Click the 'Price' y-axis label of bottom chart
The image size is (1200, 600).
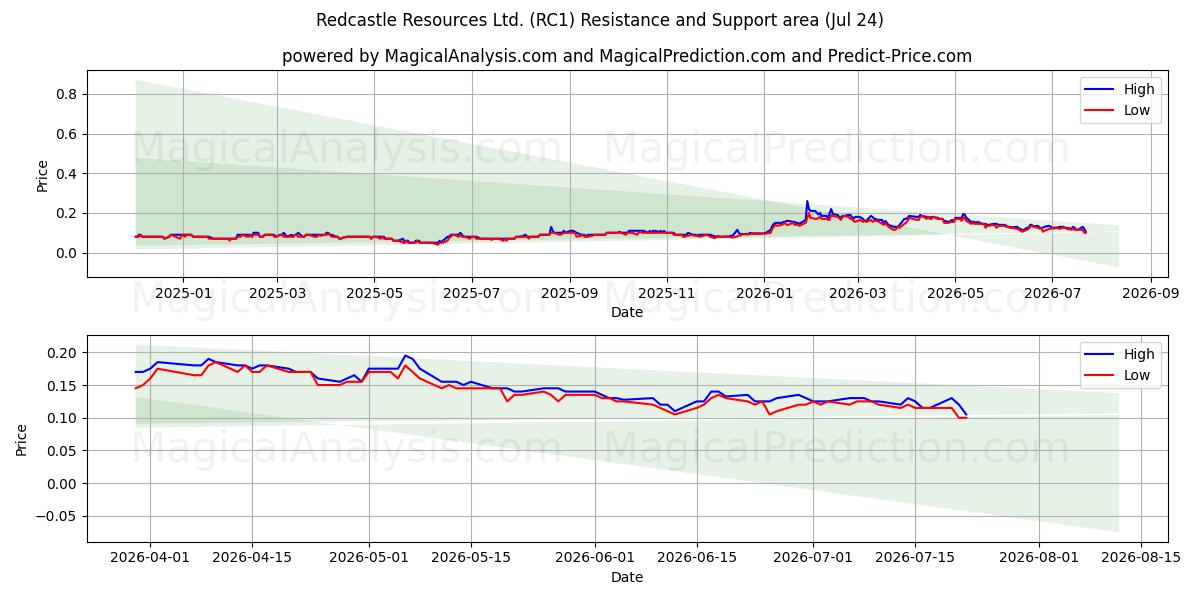pyautogui.click(x=22, y=439)
